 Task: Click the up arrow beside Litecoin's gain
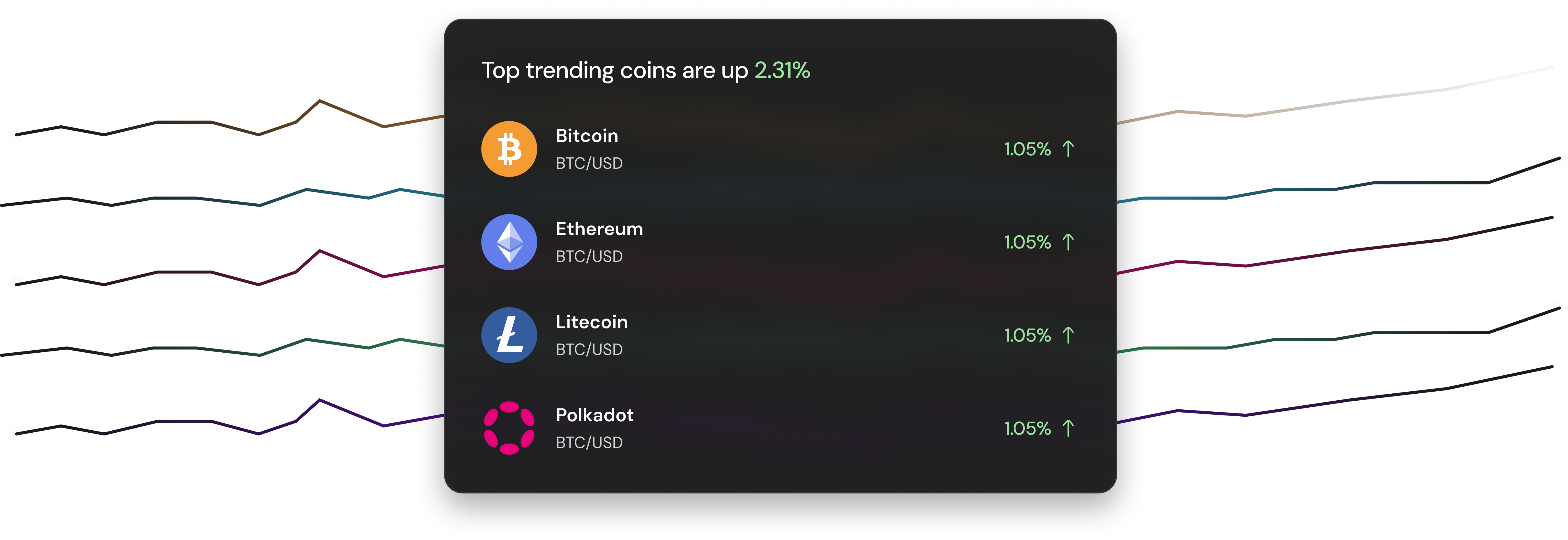[x=1068, y=335]
